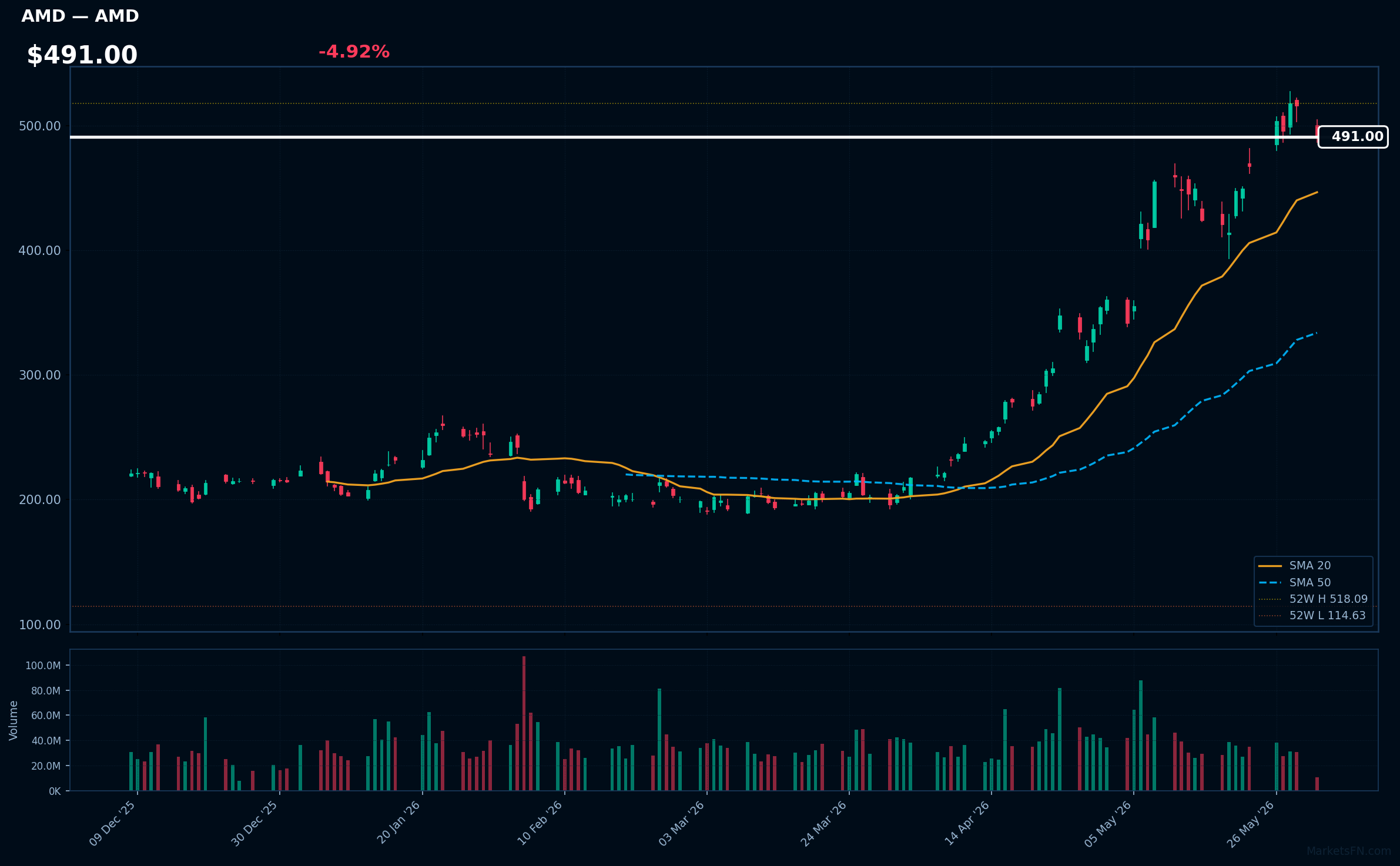This screenshot has height=866, width=1400.
Task: Click the AMD — AMD chart title
Action: (80, 16)
